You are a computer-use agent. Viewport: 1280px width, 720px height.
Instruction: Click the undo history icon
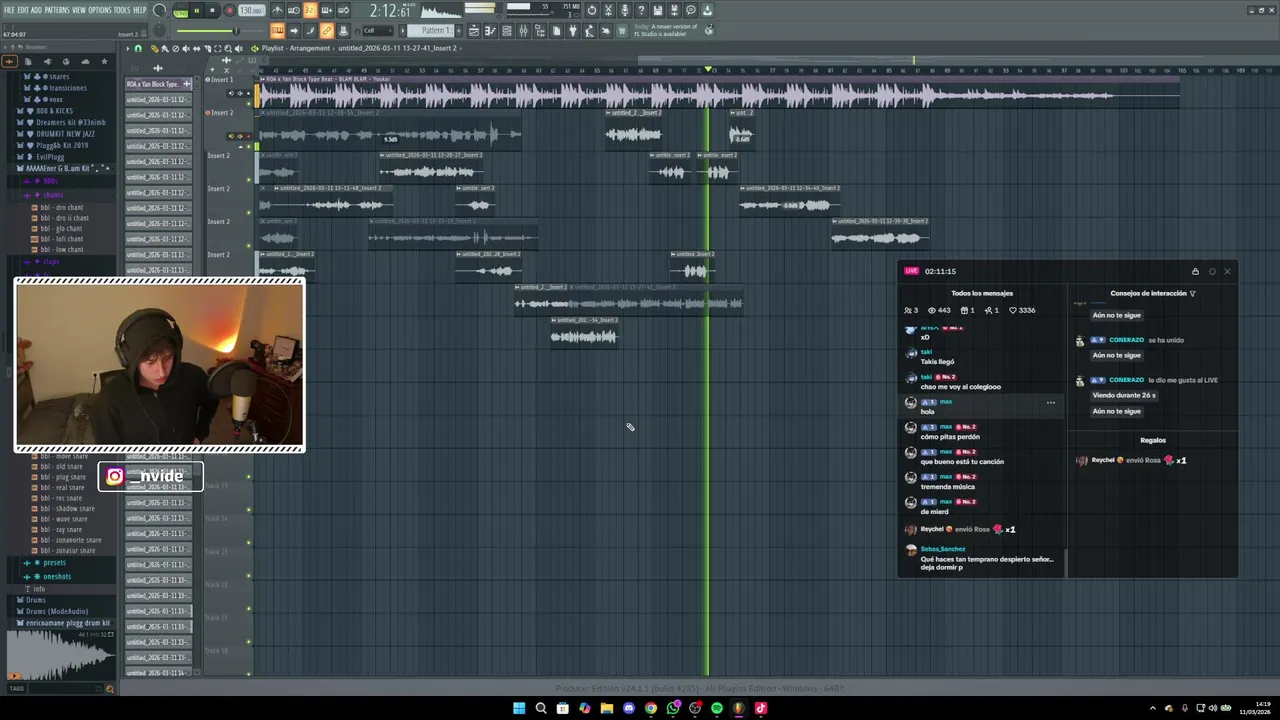592,11
